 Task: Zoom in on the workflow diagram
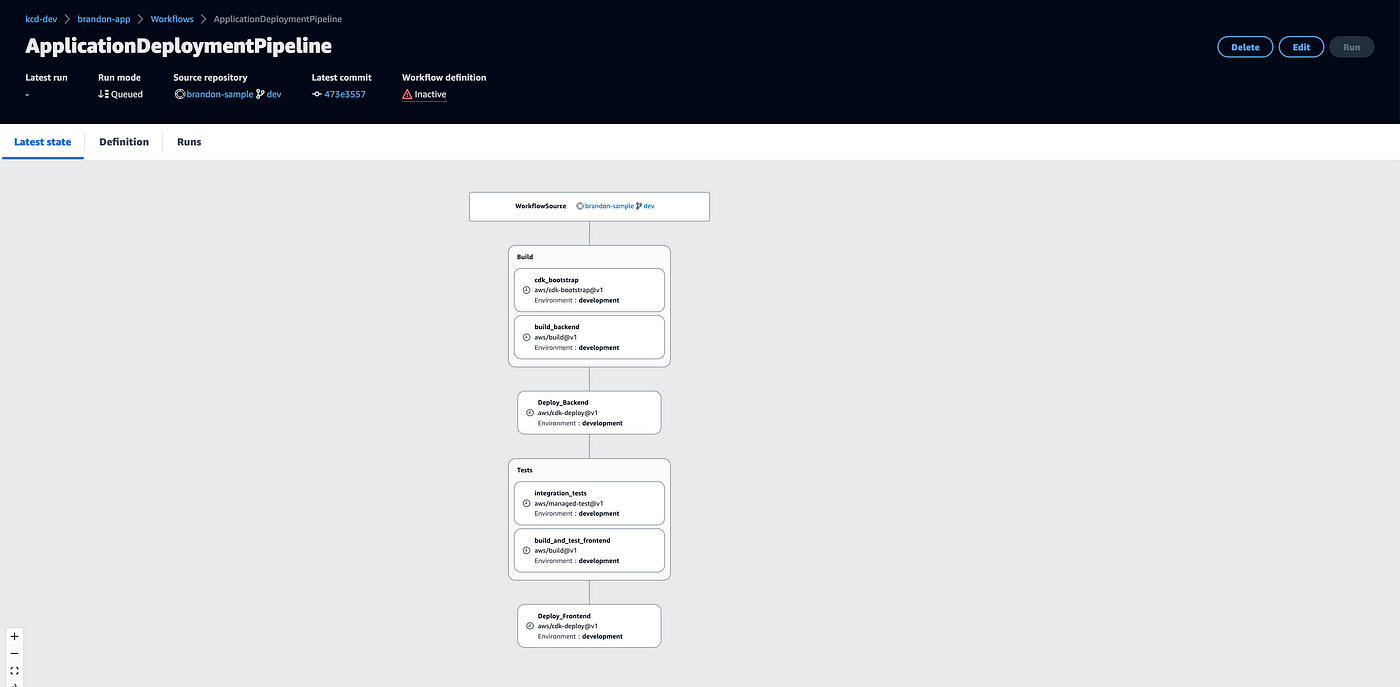pos(14,636)
